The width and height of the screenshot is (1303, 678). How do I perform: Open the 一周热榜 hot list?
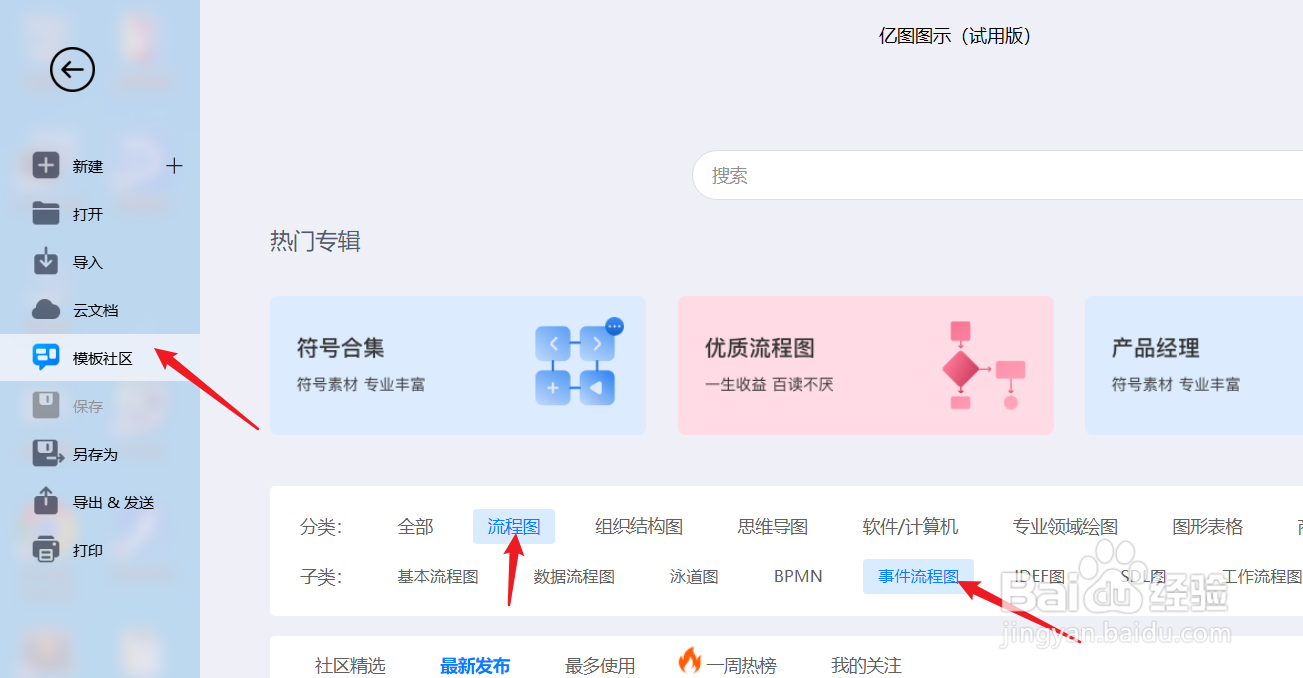coord(740,664)
